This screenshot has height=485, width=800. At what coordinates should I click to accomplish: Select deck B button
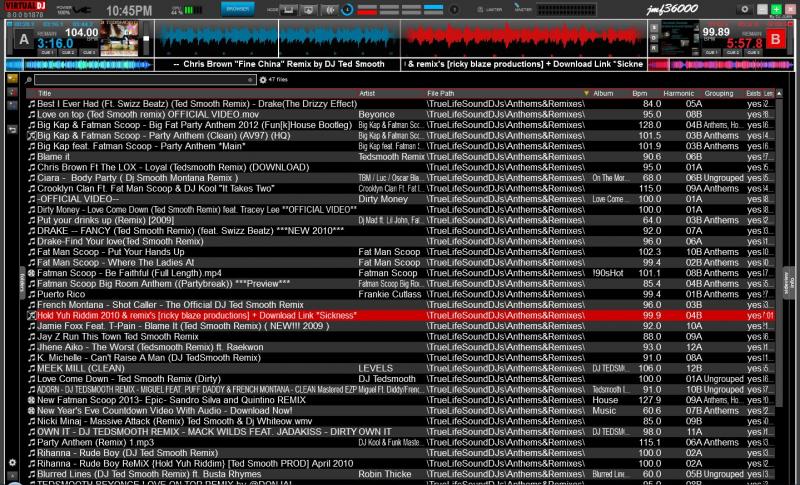(x=776, y=39)
